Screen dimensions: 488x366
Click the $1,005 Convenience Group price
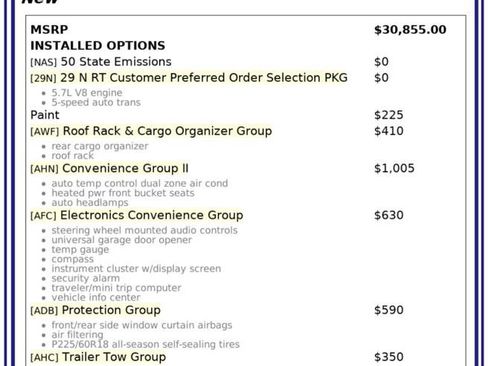[394, 168]
